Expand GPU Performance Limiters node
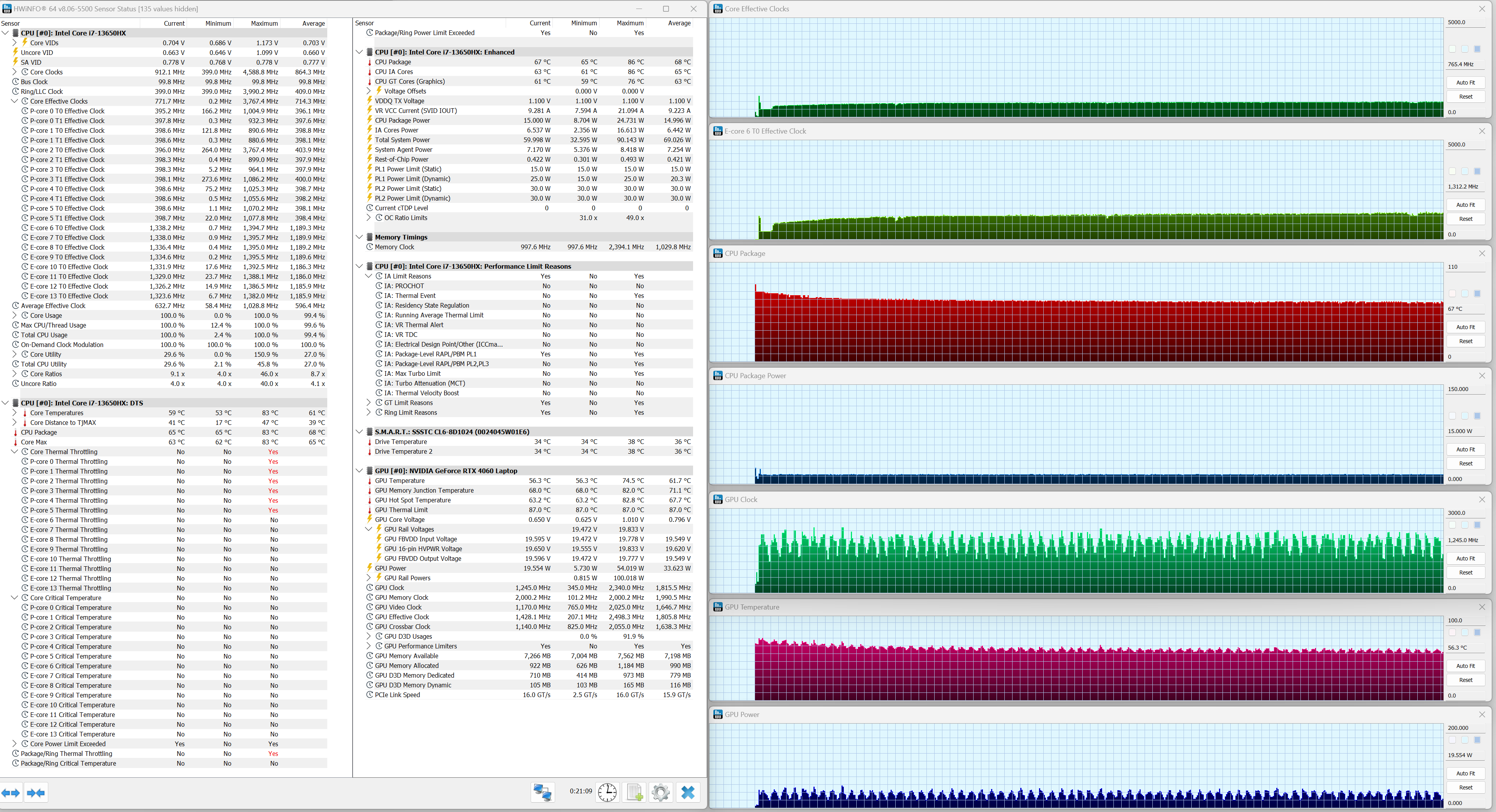 tap(369, 646)
